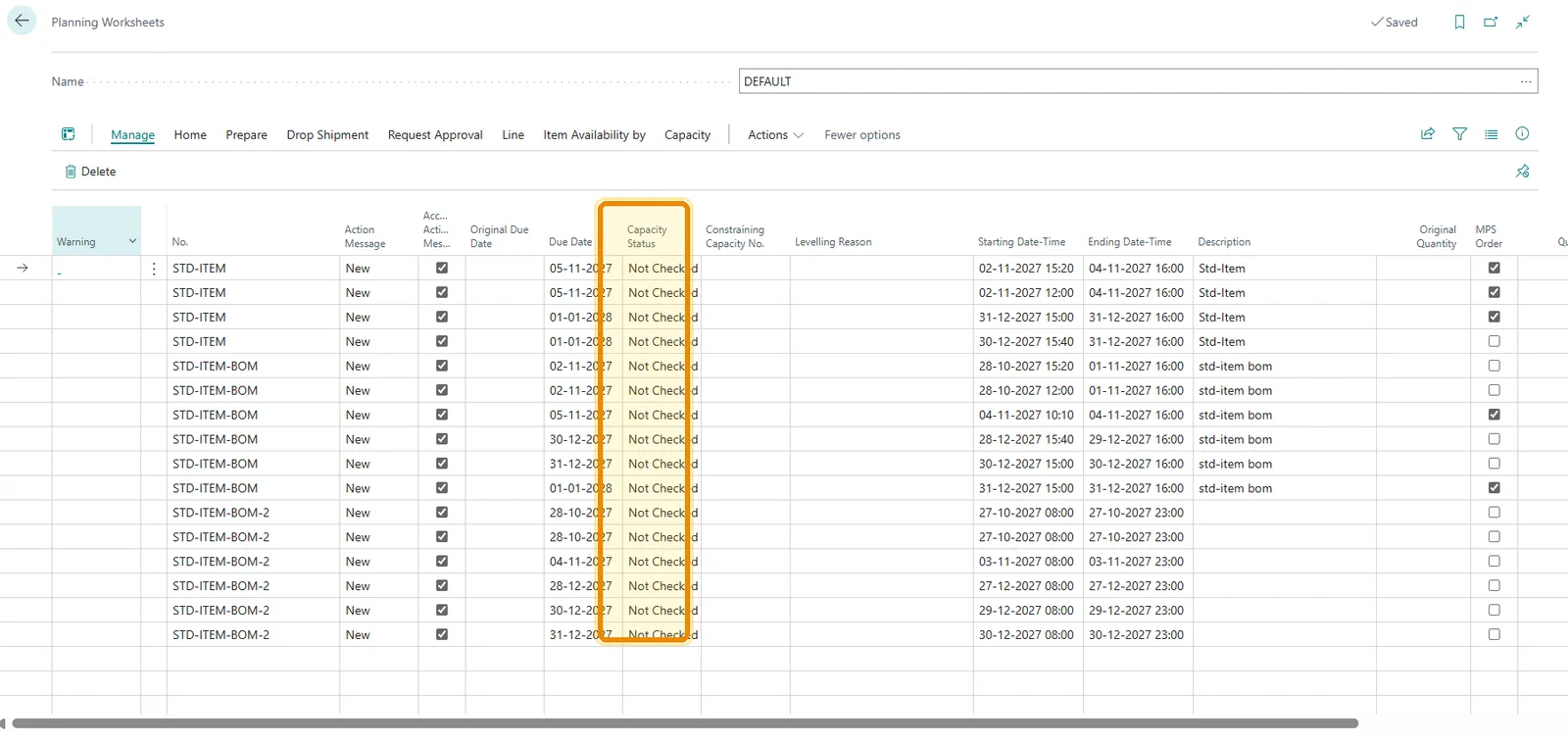Click the Saved status indicator

tap(1395, 22)
